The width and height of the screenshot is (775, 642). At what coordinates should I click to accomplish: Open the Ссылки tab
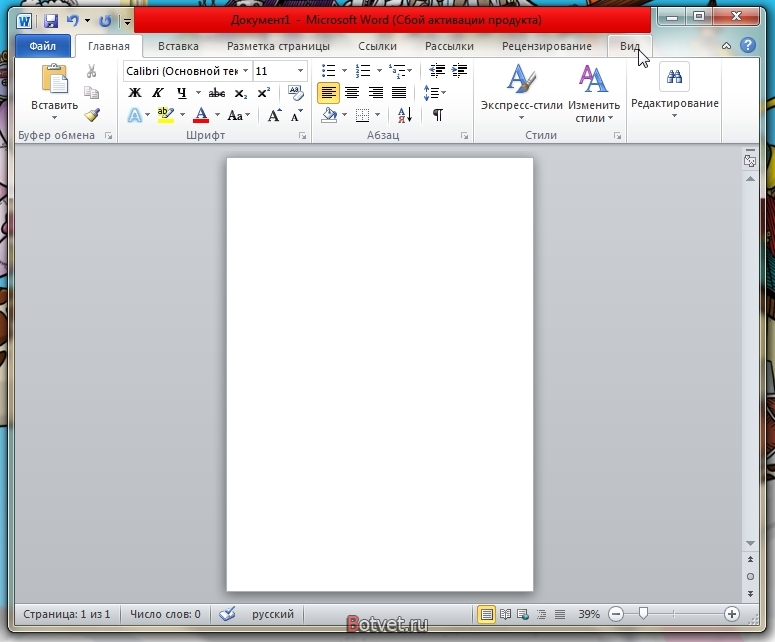pyautogui.click(x=377, y=46)
